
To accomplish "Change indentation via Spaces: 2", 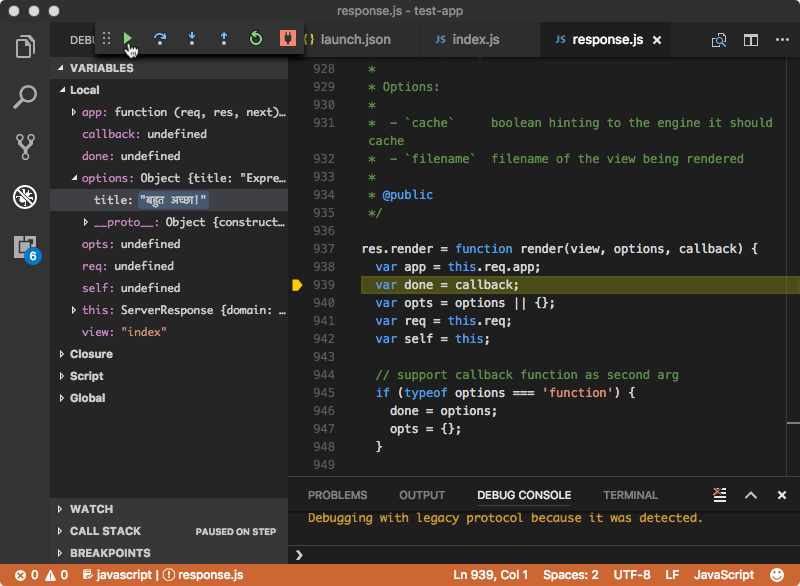I will [570, 575].
